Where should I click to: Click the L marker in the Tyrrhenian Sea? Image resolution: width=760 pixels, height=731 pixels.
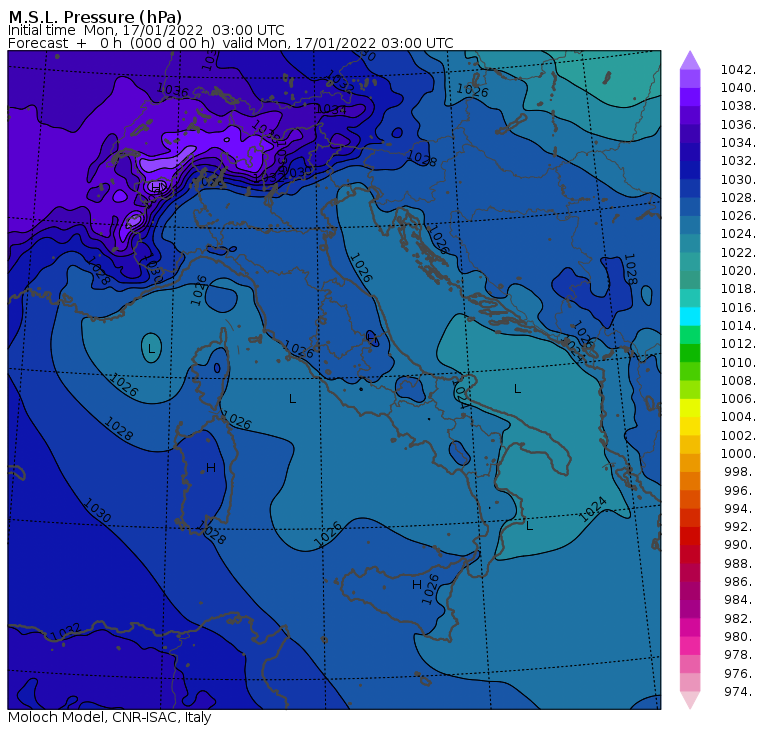tap(292, 399)
